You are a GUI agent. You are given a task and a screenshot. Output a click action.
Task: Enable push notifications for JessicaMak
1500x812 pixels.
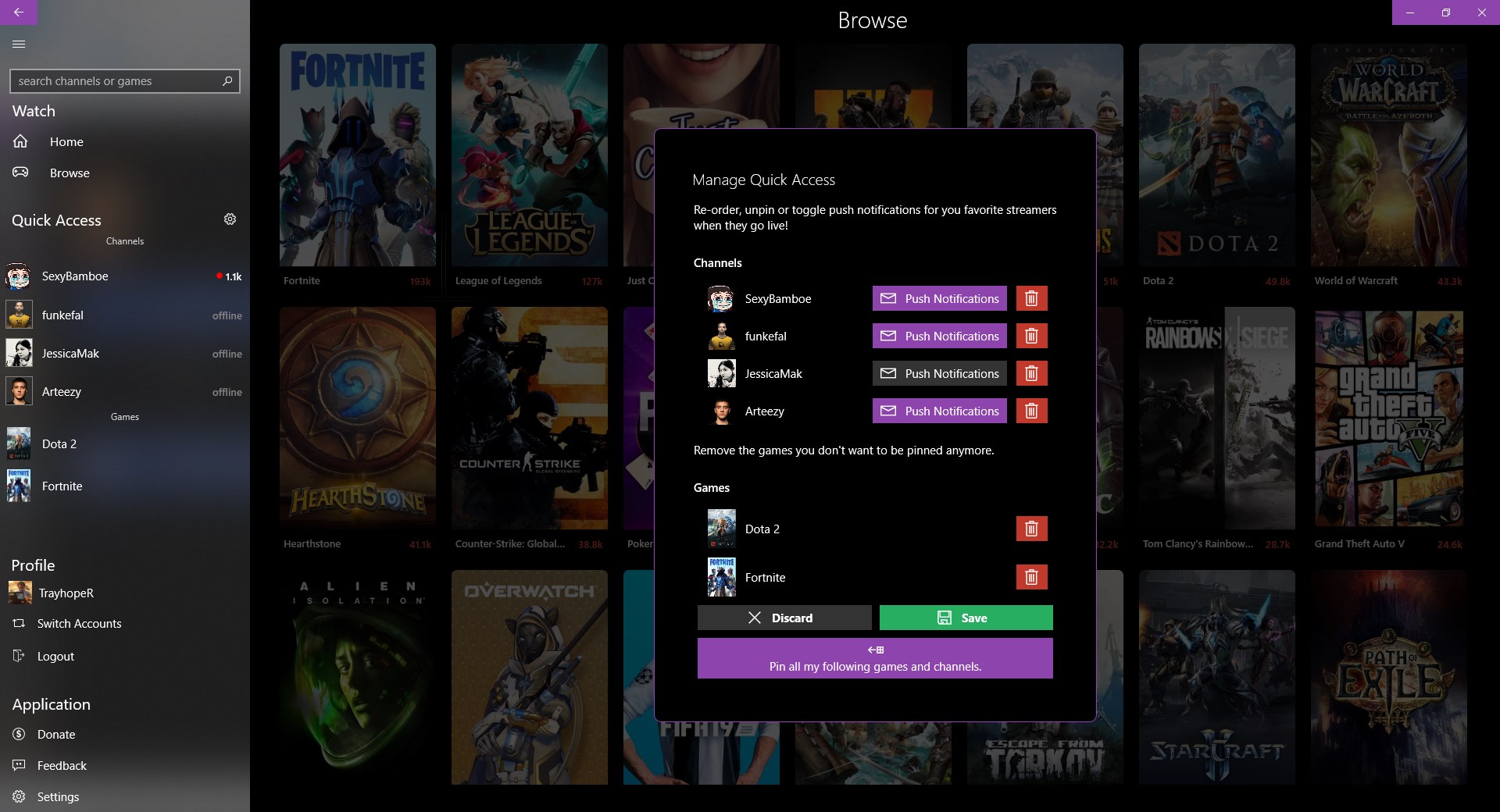coord(939,373)
